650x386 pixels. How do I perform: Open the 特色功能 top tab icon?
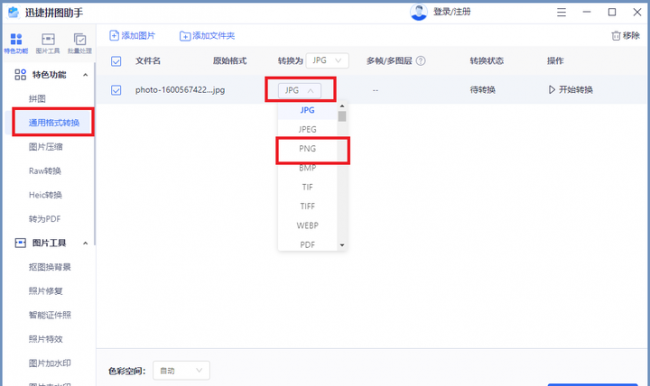16,43
